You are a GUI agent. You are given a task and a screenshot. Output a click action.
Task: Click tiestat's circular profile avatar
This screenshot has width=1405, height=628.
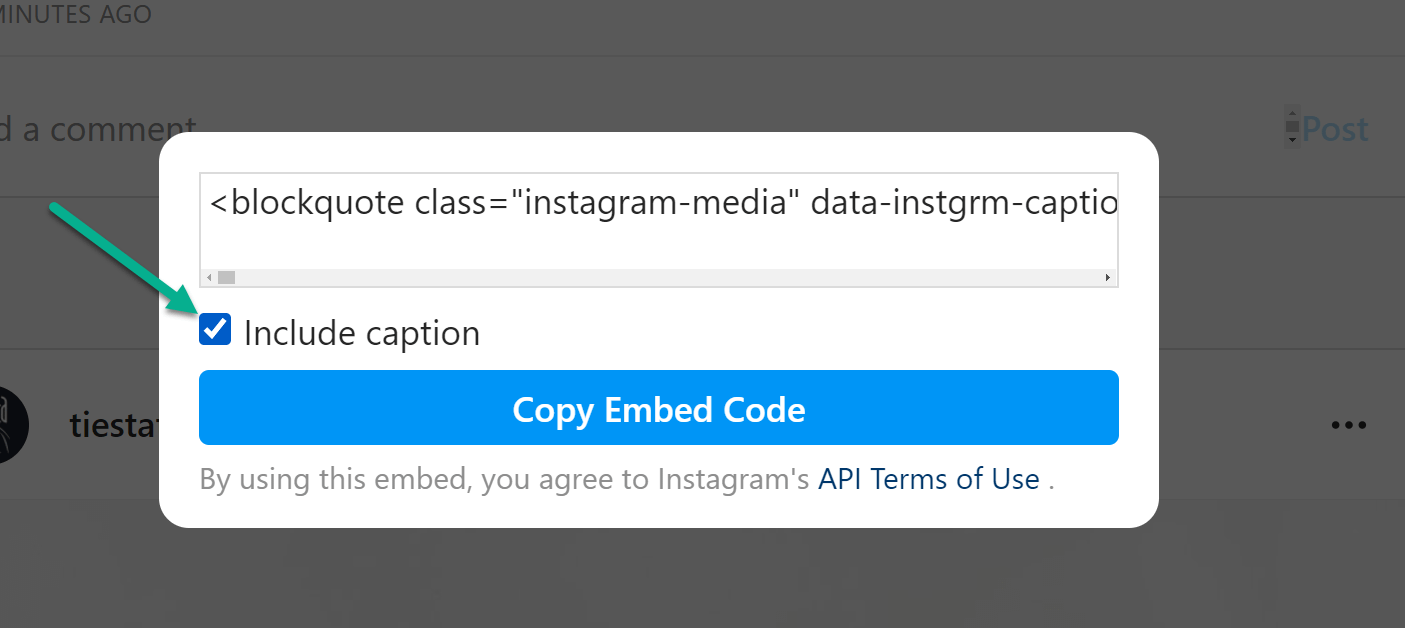click(x=10, y=424)
